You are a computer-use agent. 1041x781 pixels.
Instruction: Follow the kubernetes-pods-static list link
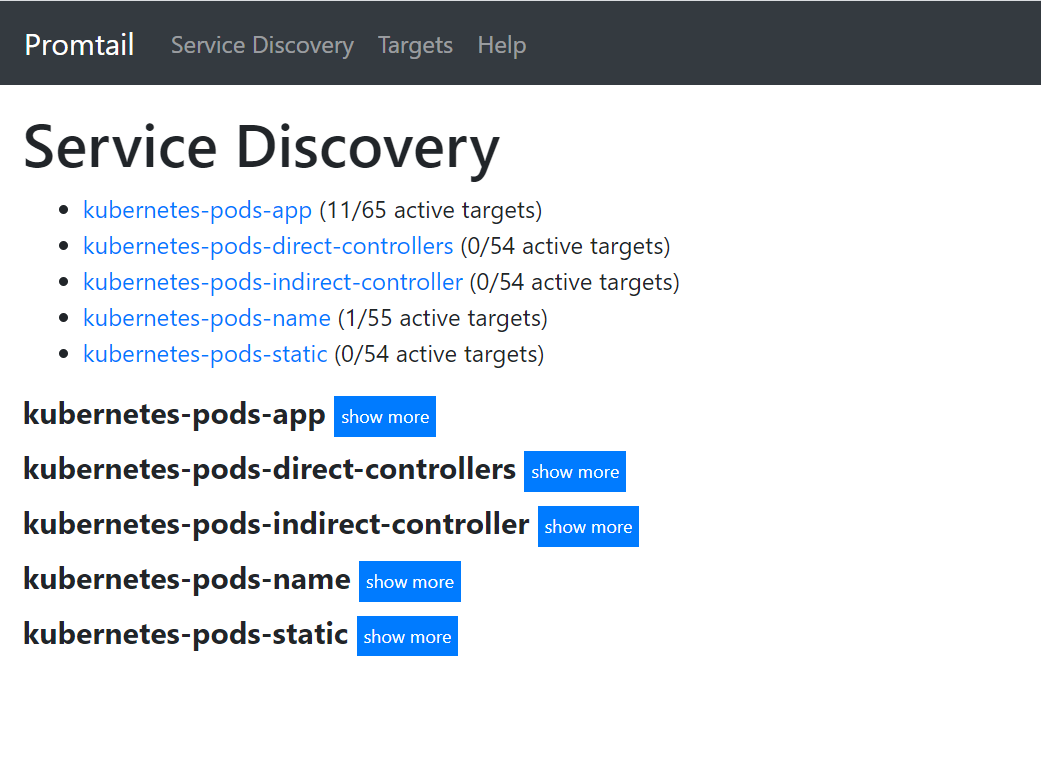tap(205, 354)
